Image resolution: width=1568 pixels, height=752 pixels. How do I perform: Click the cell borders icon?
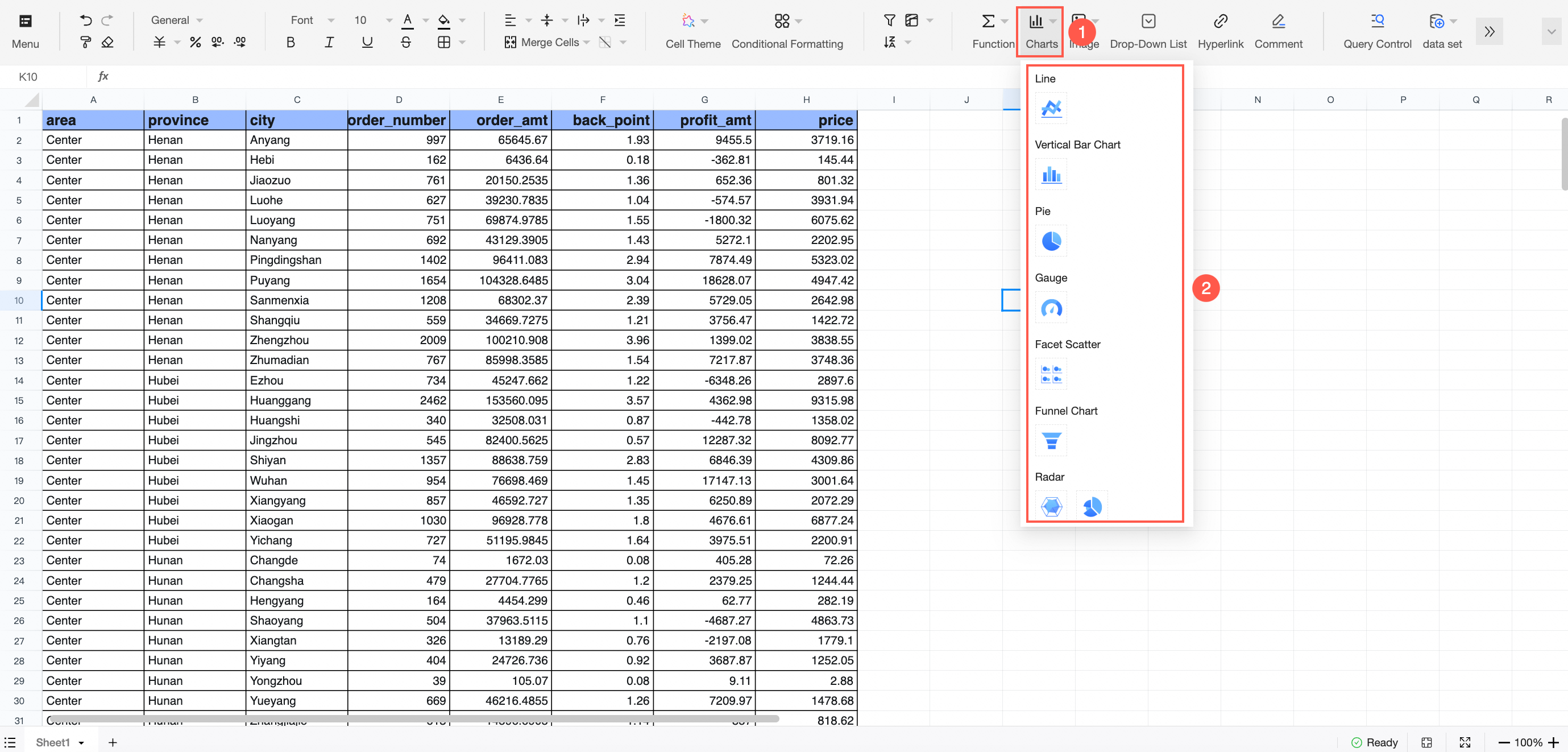(445, 42)
